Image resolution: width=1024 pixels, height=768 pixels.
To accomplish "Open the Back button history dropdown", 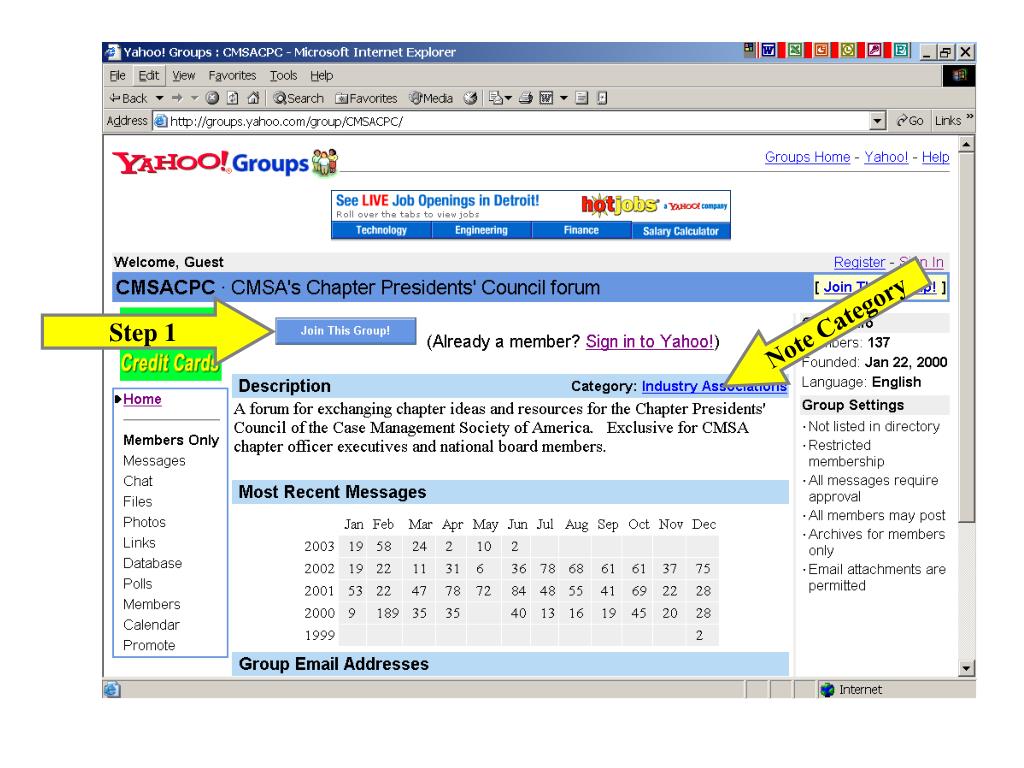I will coord(159,98).
